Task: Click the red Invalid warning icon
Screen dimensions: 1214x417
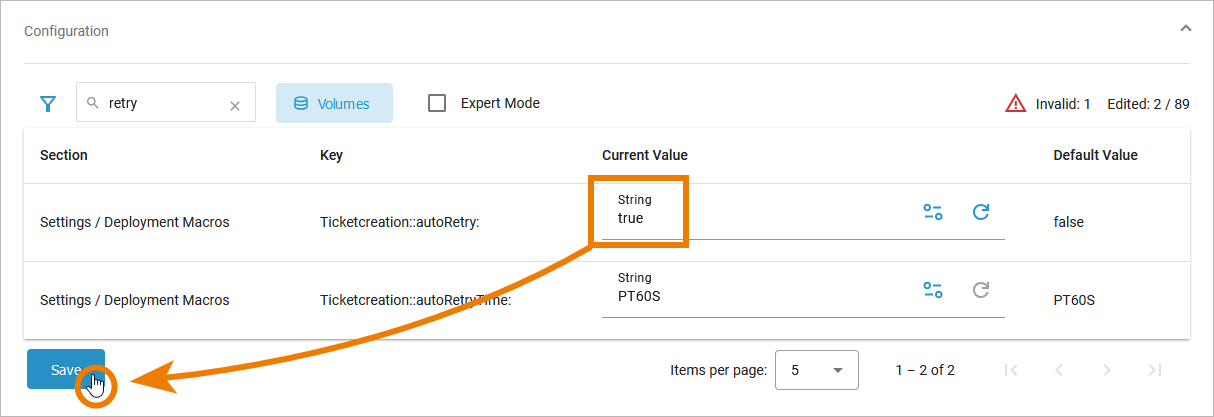Action: click(x=1015, y=103)
